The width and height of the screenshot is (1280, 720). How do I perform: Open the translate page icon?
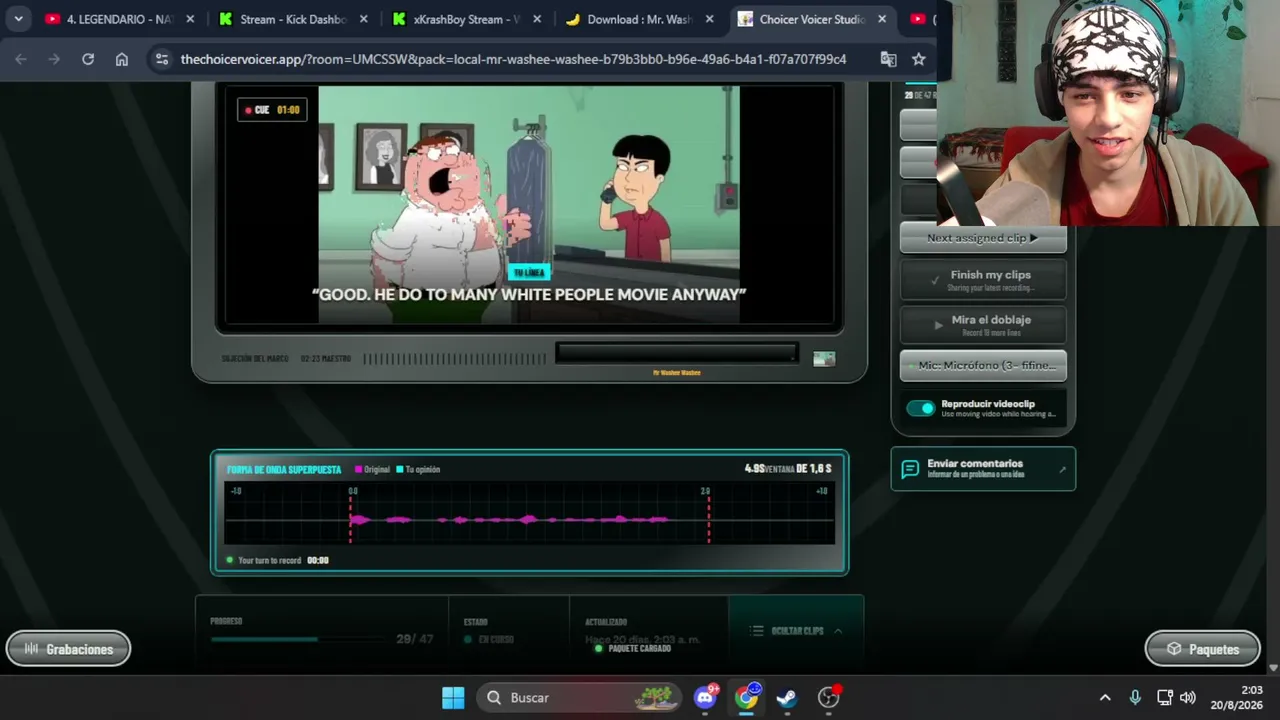[x=888, y=59]
